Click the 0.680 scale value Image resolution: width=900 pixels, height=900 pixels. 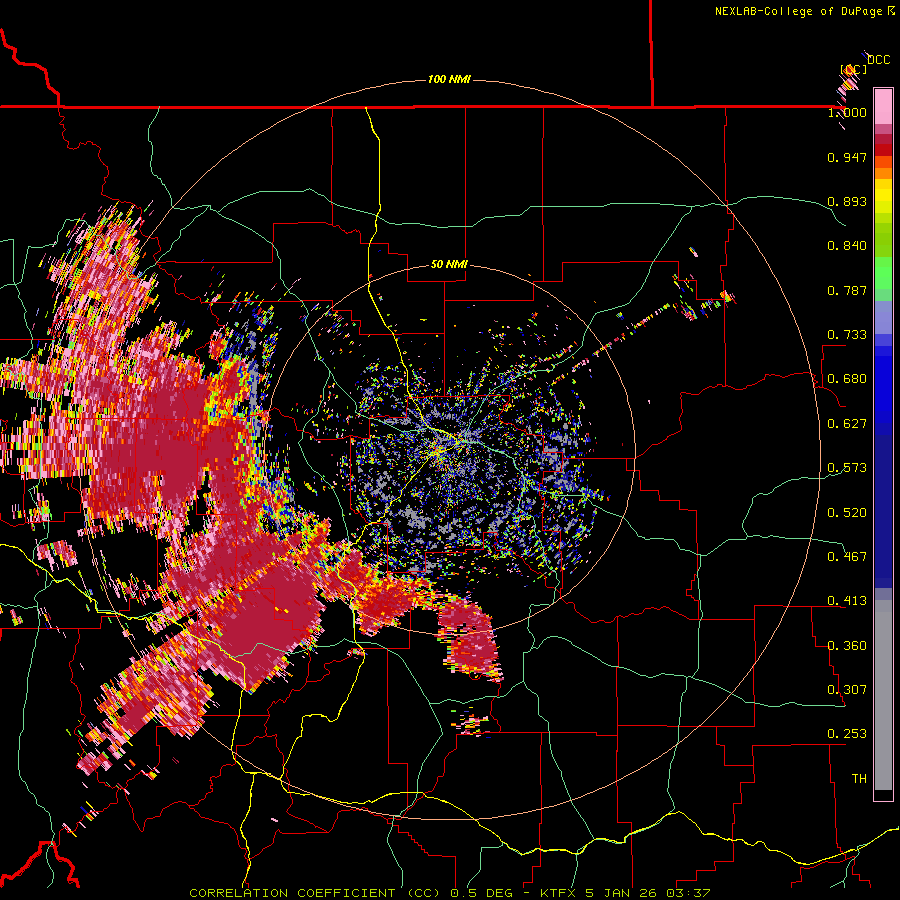coord(847,379)
